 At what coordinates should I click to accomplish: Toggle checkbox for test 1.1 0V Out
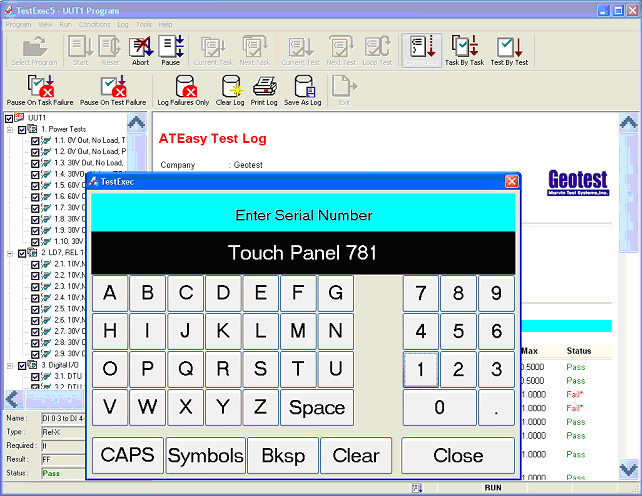pyautogui.click(x=36, y=141)
